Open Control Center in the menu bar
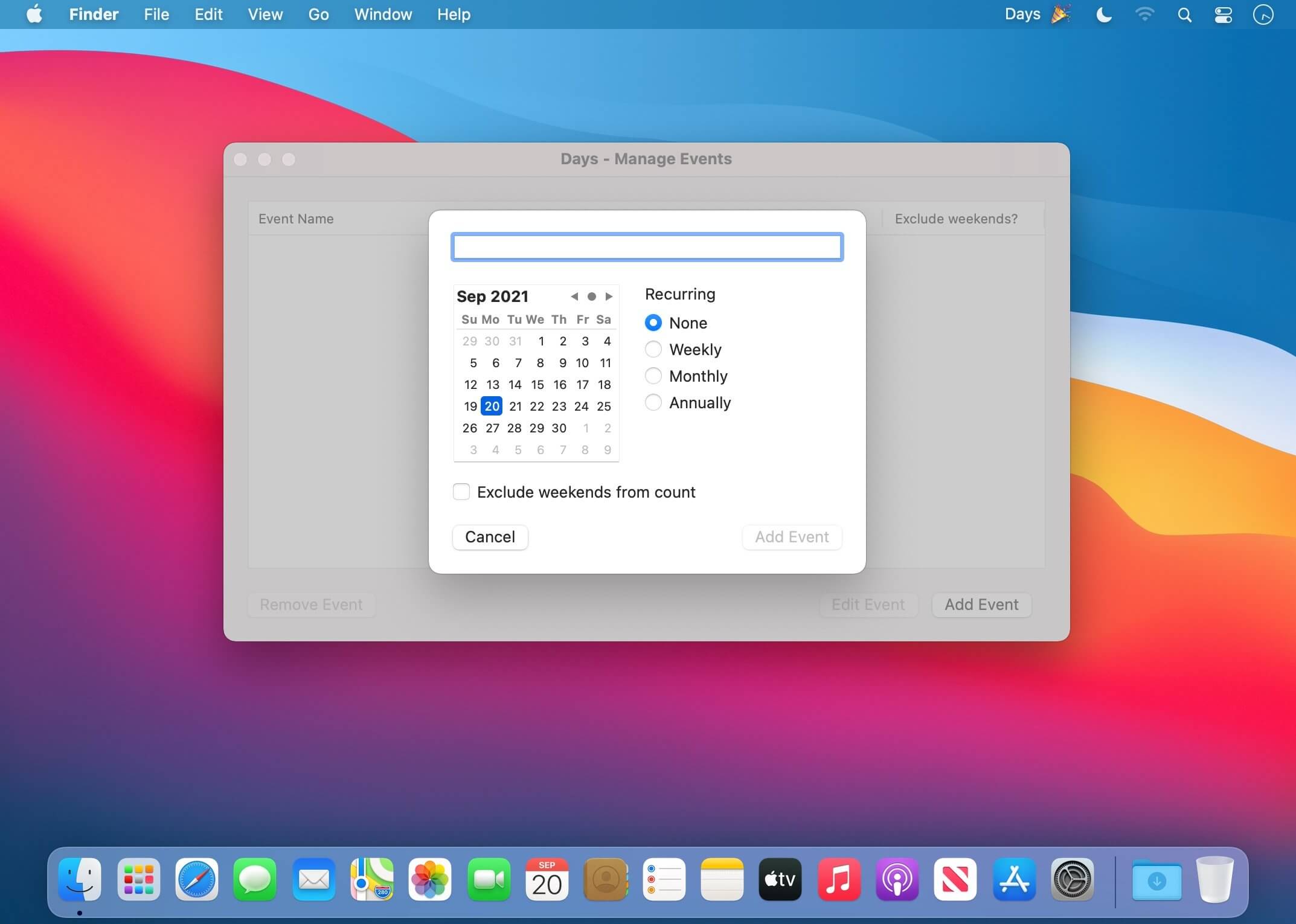 (1224, 14)
